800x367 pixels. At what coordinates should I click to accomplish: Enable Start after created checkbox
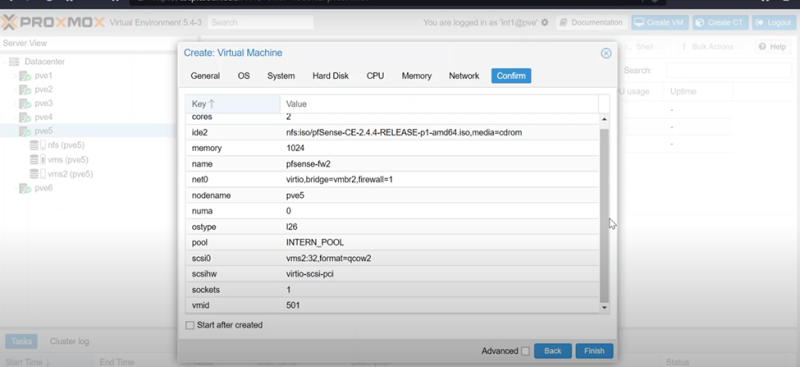tap(190, 325)
